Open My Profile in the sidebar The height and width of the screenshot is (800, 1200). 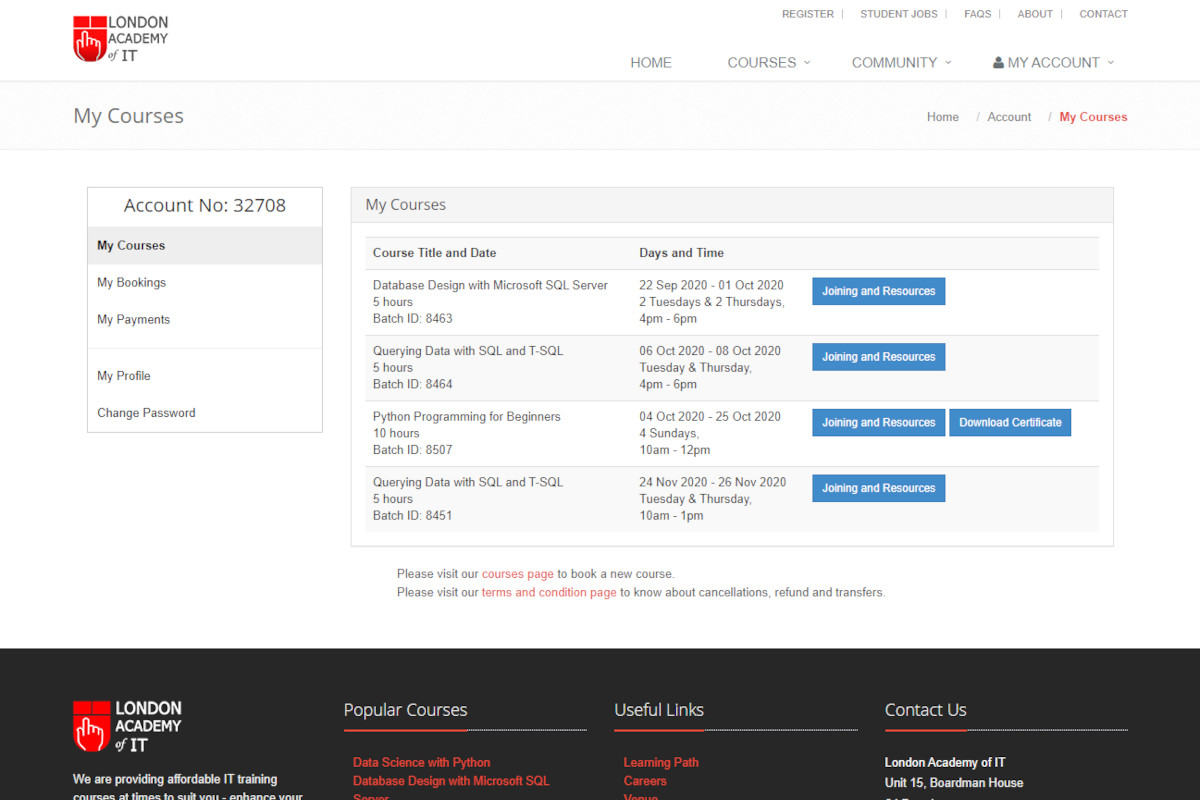pos(124,376)
